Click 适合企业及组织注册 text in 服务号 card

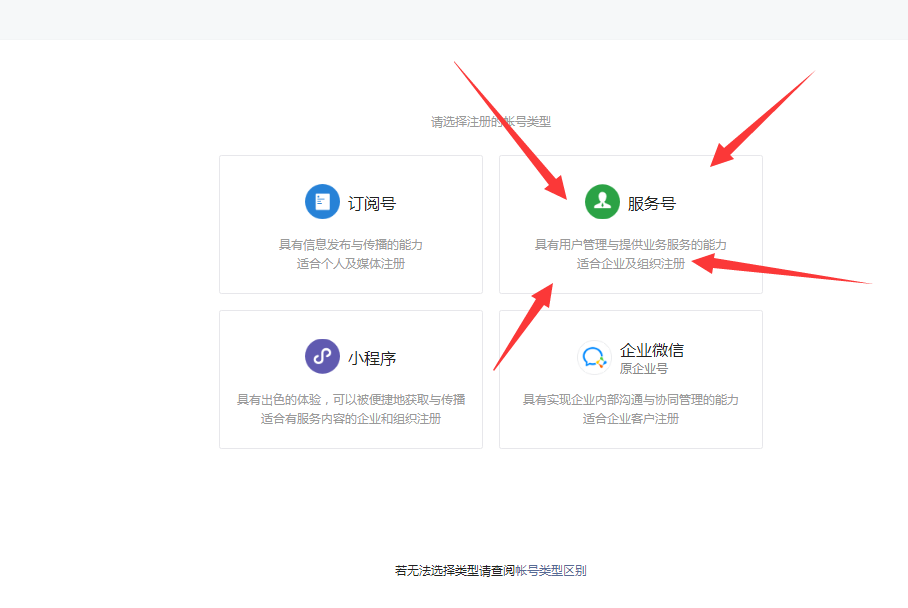pyautogui.click(x=631, y=264)
